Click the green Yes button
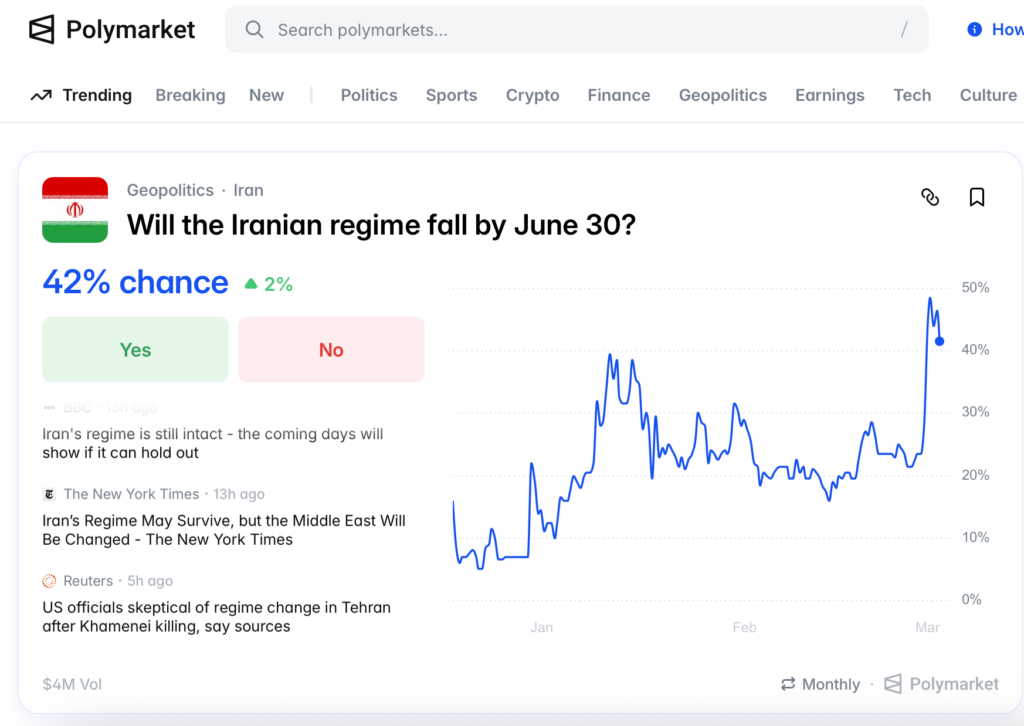 click(x=135, y=350)
